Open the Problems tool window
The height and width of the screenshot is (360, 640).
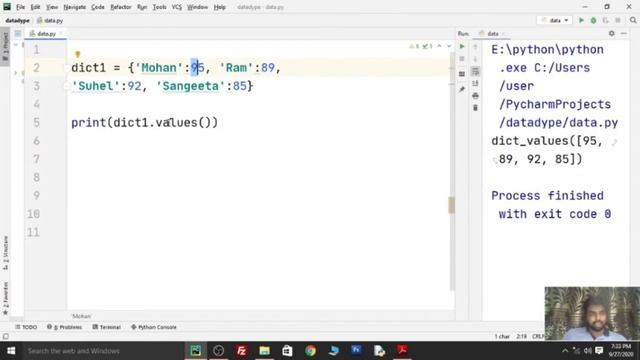[x=64, y=327]
